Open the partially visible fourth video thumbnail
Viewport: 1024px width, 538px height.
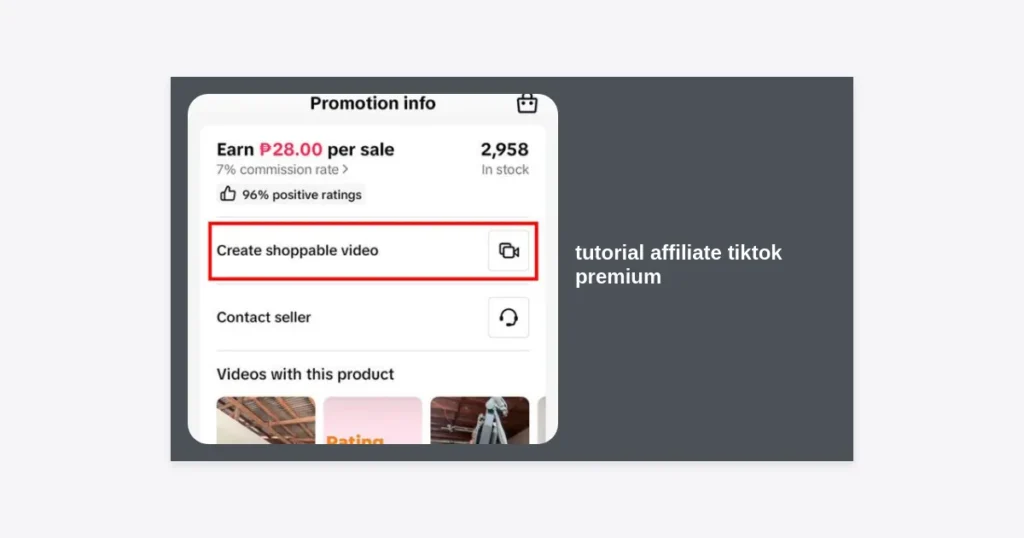[541, 420]
